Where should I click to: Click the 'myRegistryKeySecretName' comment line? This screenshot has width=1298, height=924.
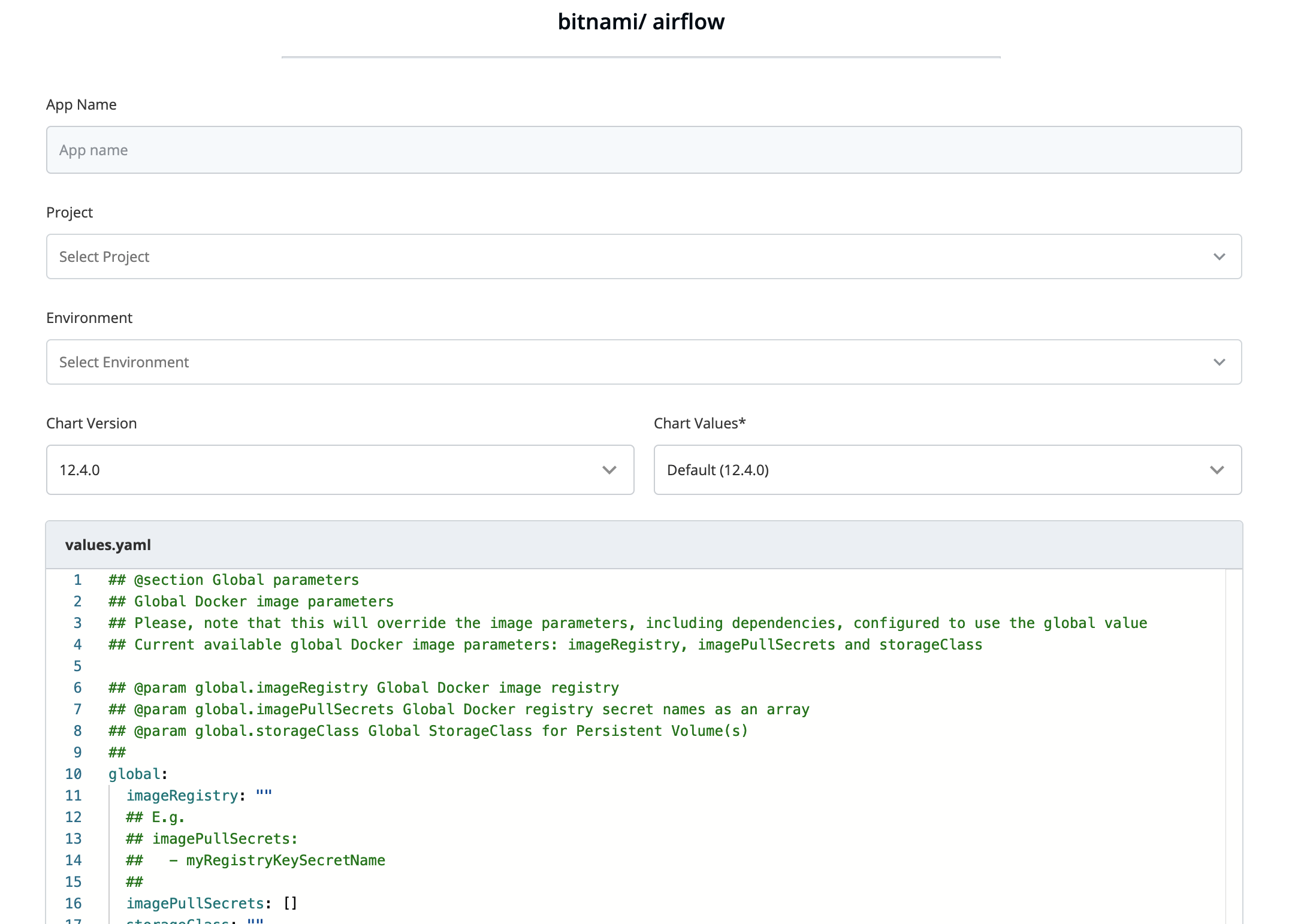coord(256,860)
